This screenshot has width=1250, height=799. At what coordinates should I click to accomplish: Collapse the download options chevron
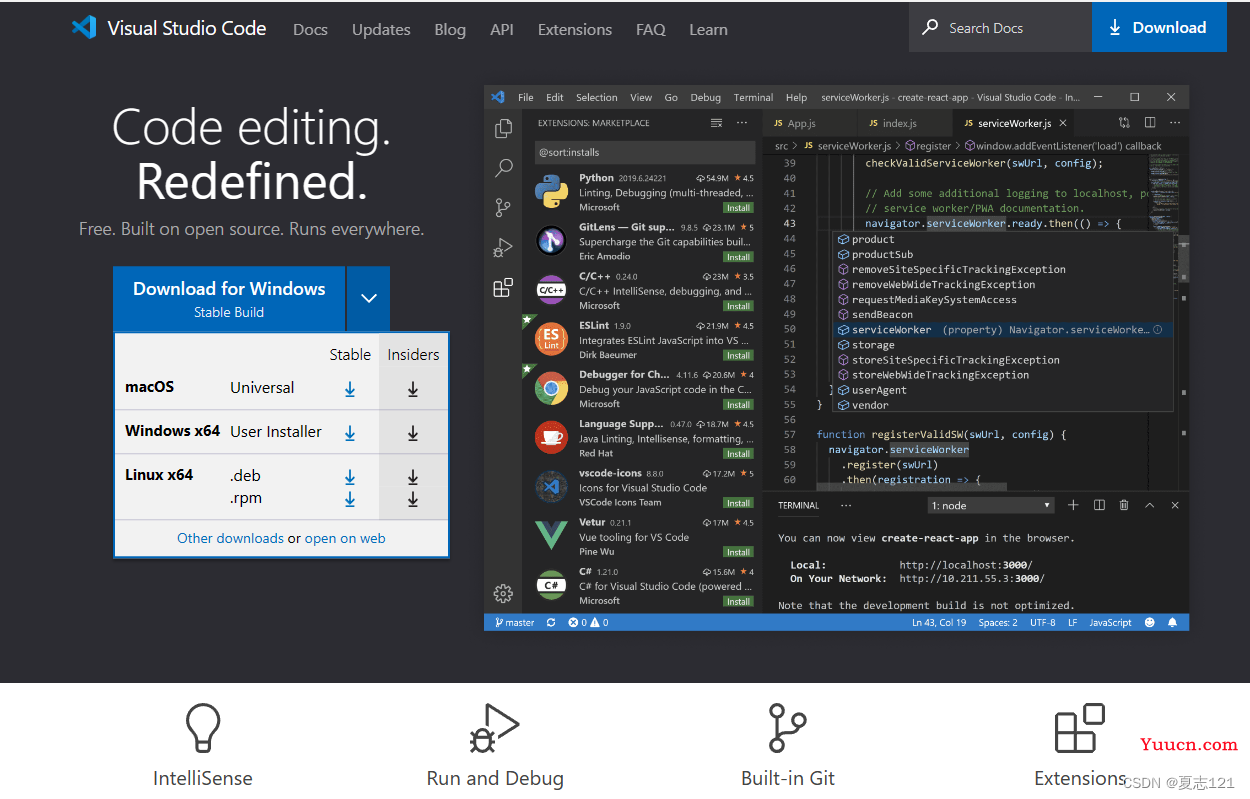pyautogui.click(x=369, y=298)
